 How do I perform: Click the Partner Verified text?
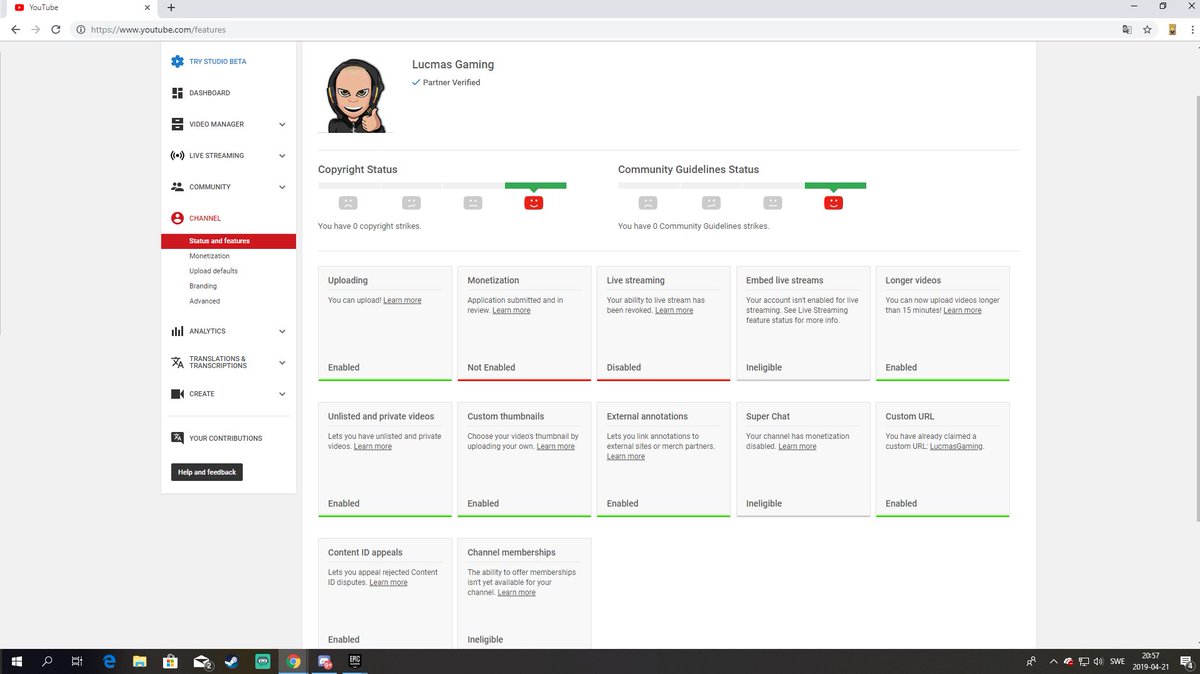[x=451, y=83]
